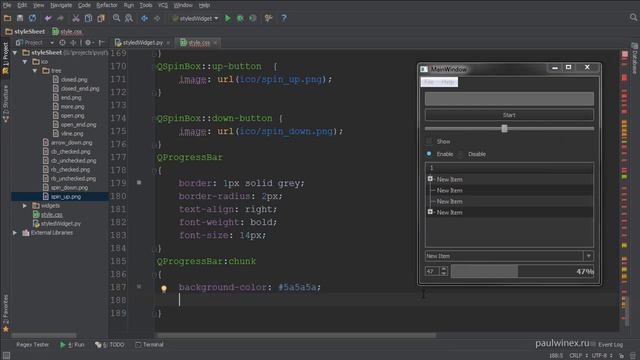The width and height of the screenshot is (640, 360).
Task: Click the navigate Forward arrow icon
Action: coord(157,18)
